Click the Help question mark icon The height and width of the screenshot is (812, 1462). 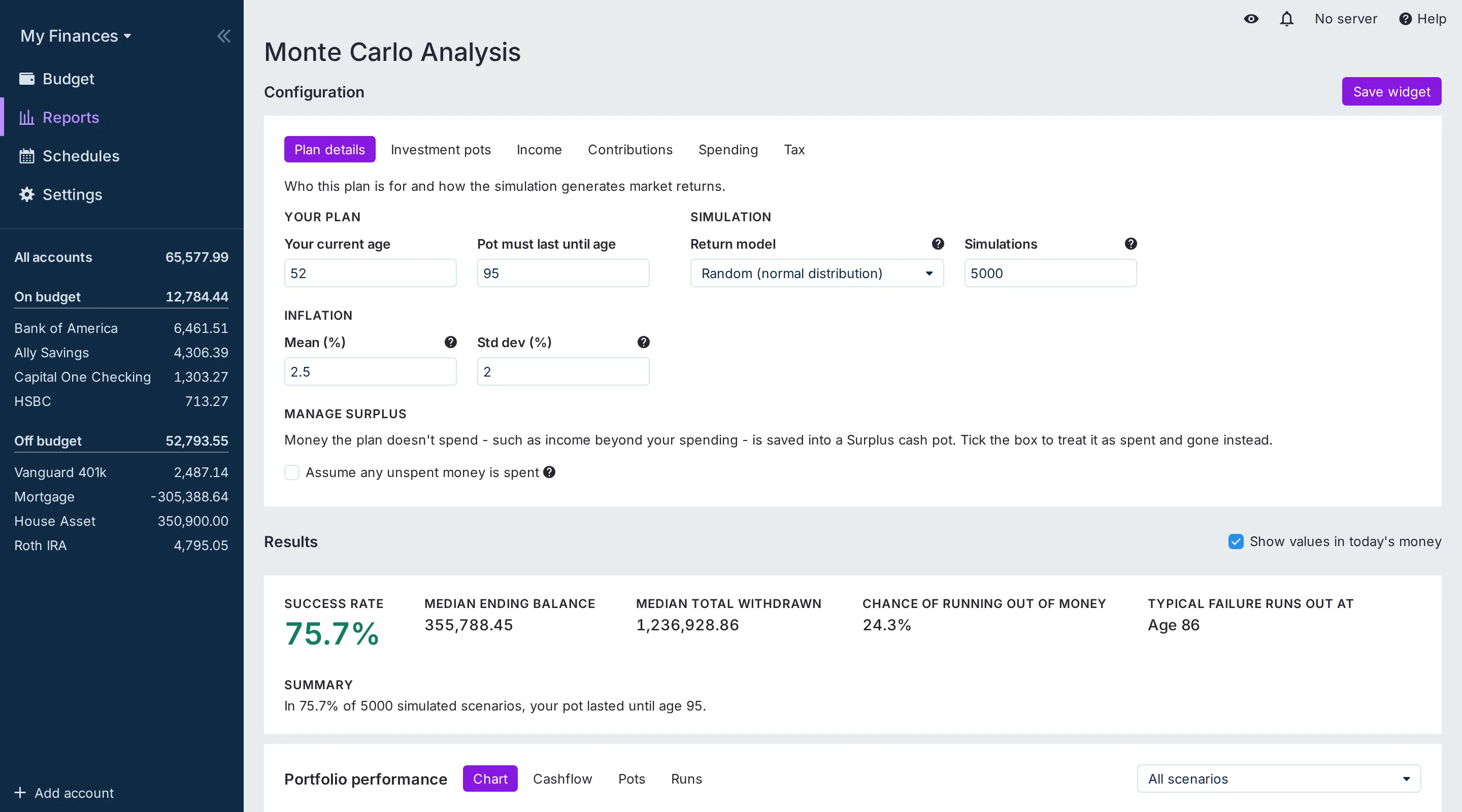(x=1405, y=19)
